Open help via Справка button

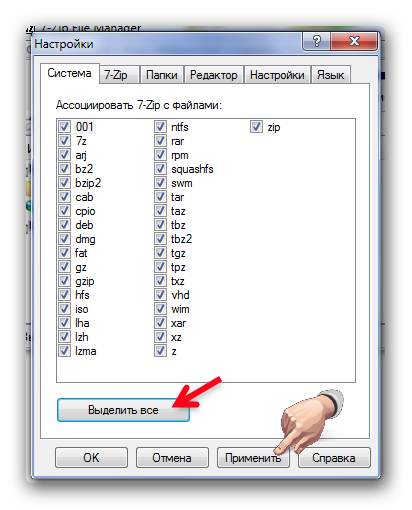tap(334, 457)
